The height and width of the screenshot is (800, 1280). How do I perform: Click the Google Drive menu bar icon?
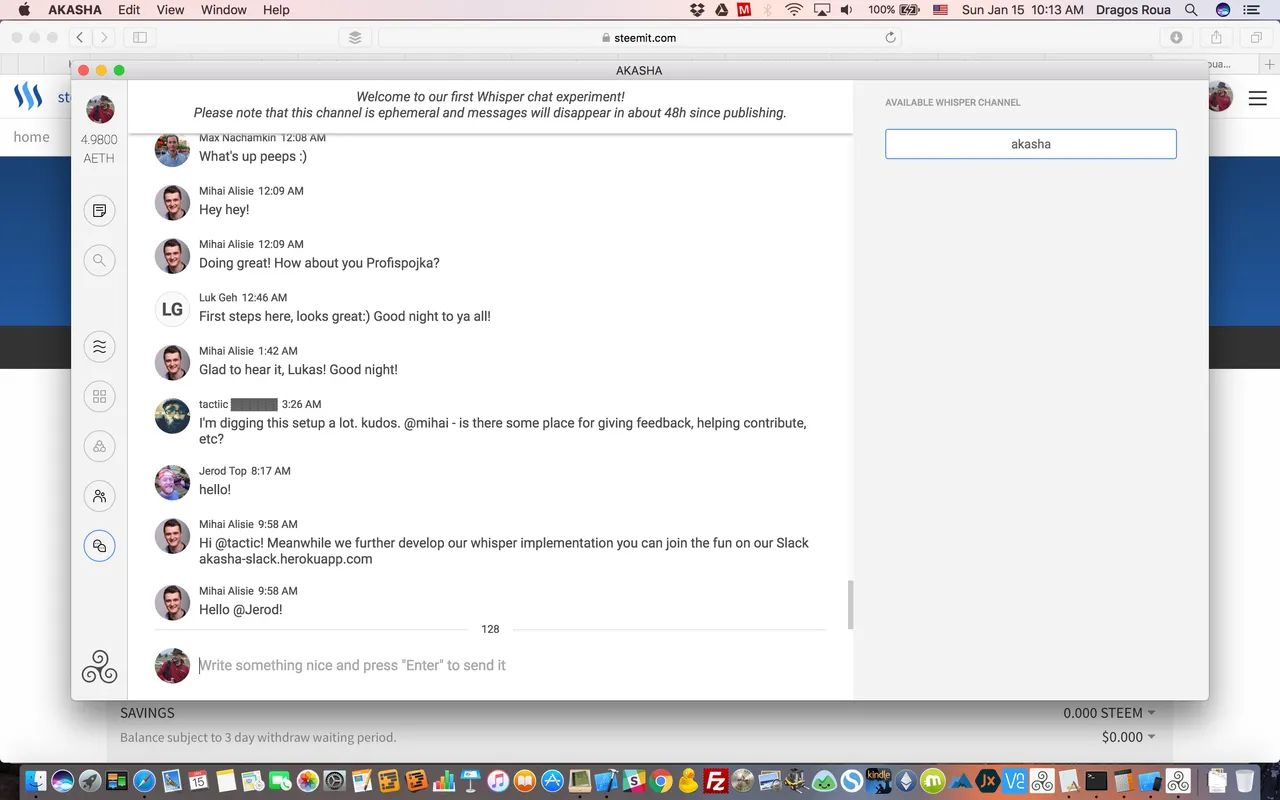[x=721, y=10]
